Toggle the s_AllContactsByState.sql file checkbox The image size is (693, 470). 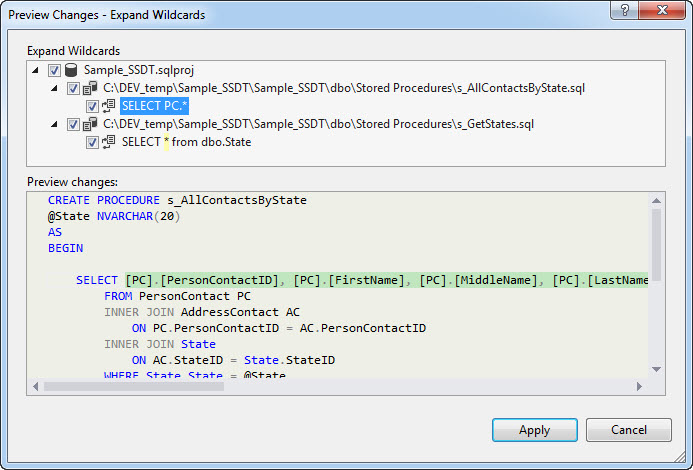[x=73, y=89]
